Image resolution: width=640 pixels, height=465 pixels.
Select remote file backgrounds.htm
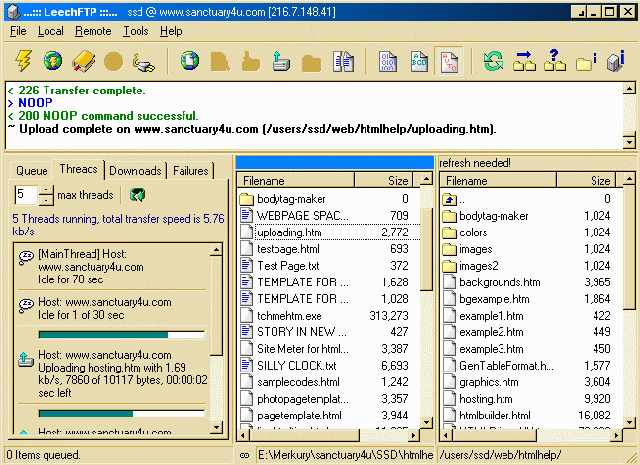(532, 282)
